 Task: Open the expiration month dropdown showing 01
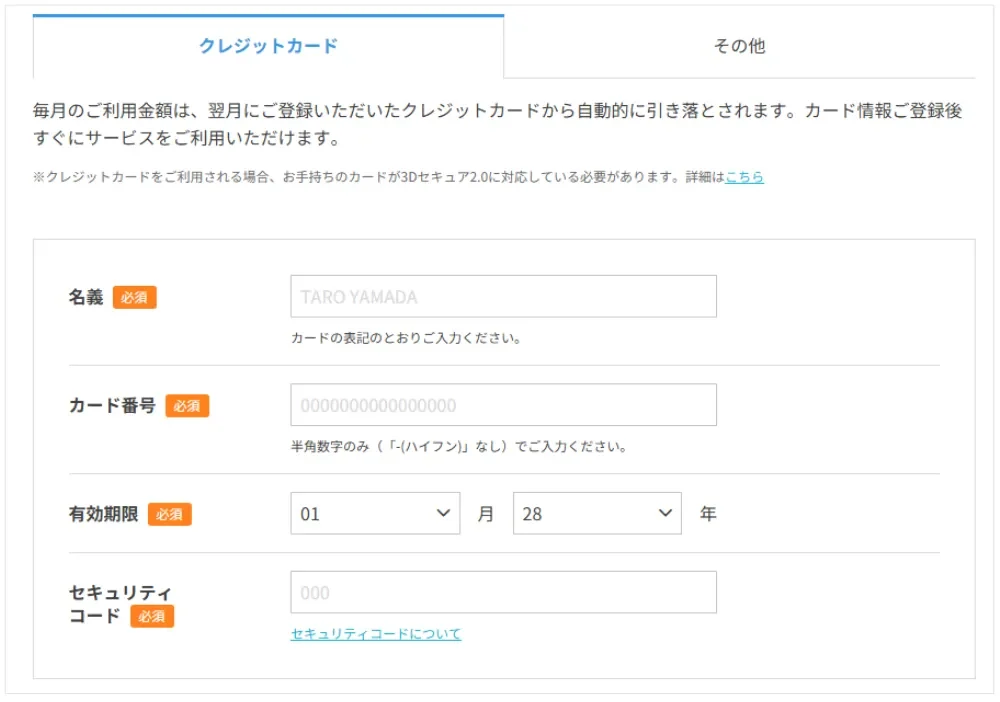(375, 513)
